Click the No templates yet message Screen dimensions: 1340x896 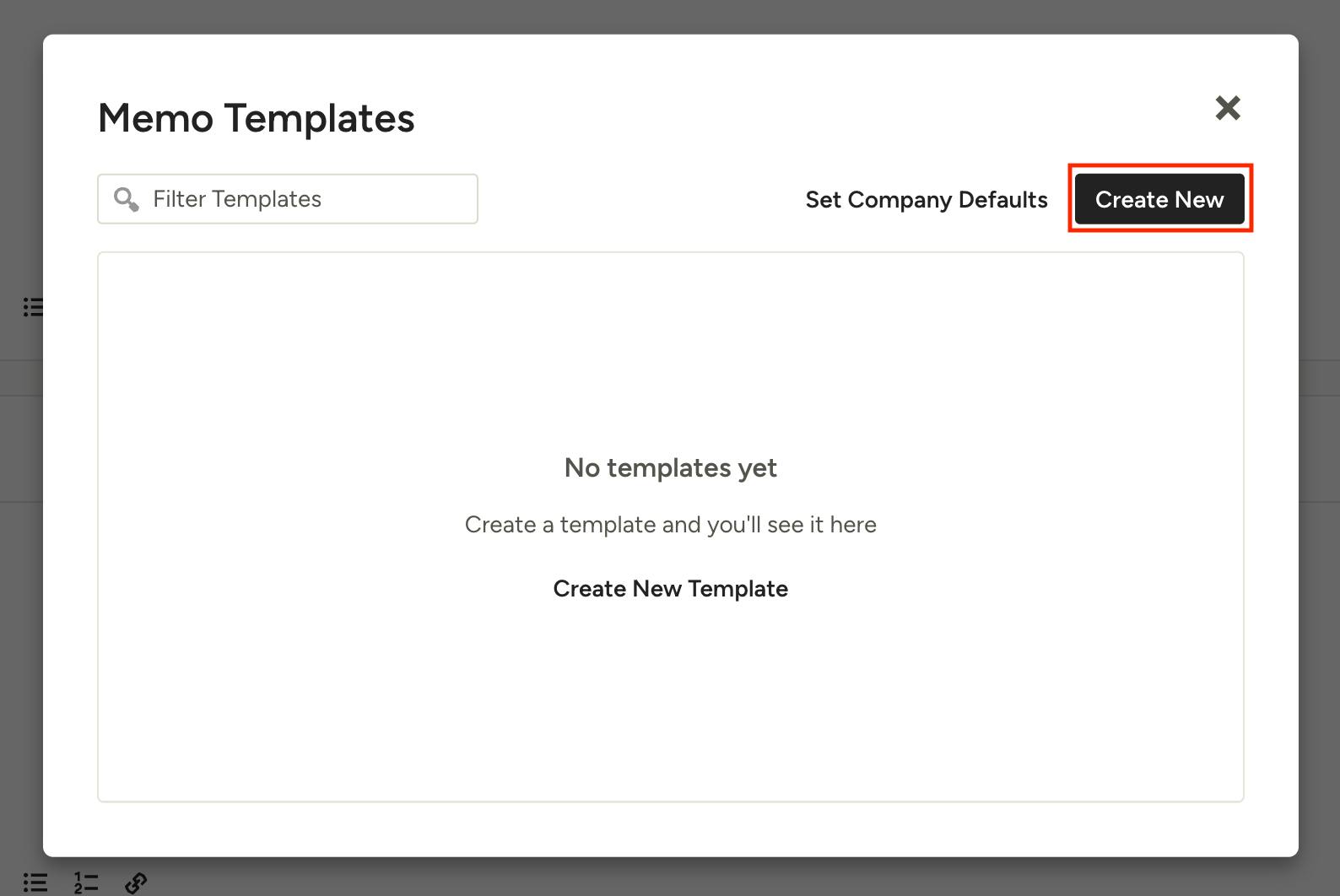pyautogui.click(x=670, y=467)
